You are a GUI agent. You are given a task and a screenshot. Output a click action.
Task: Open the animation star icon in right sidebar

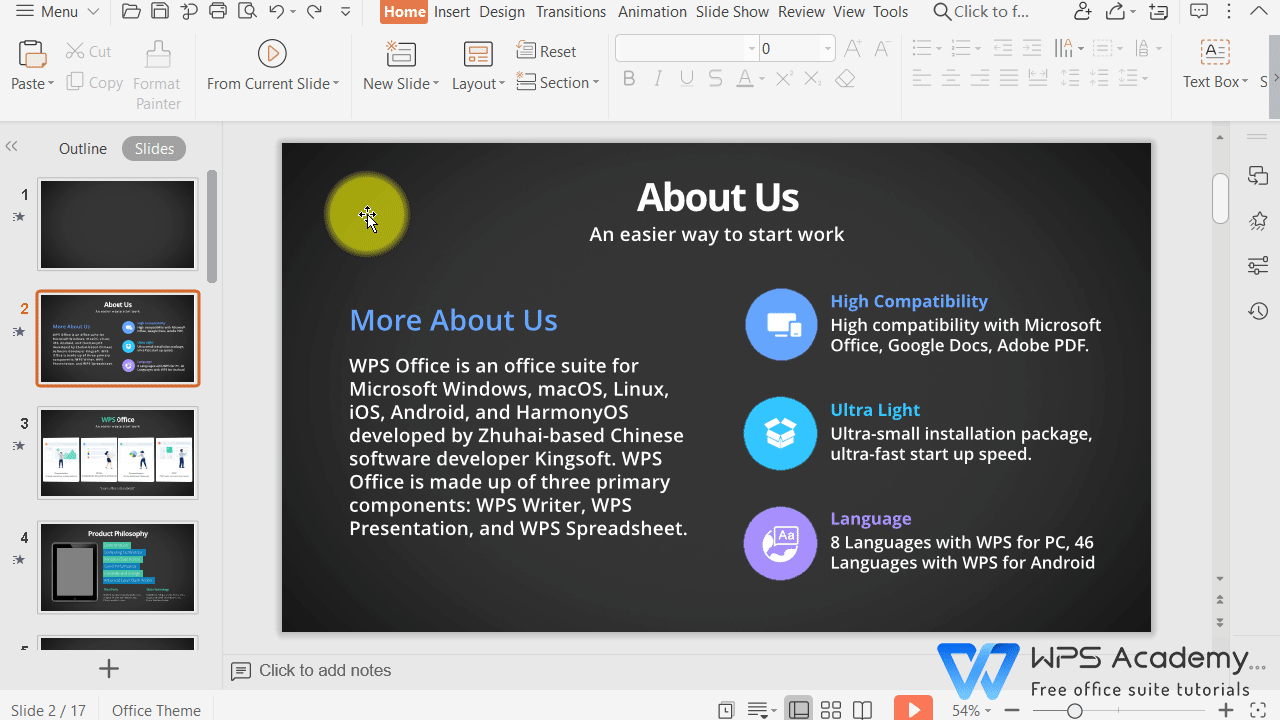point(1258,221)
